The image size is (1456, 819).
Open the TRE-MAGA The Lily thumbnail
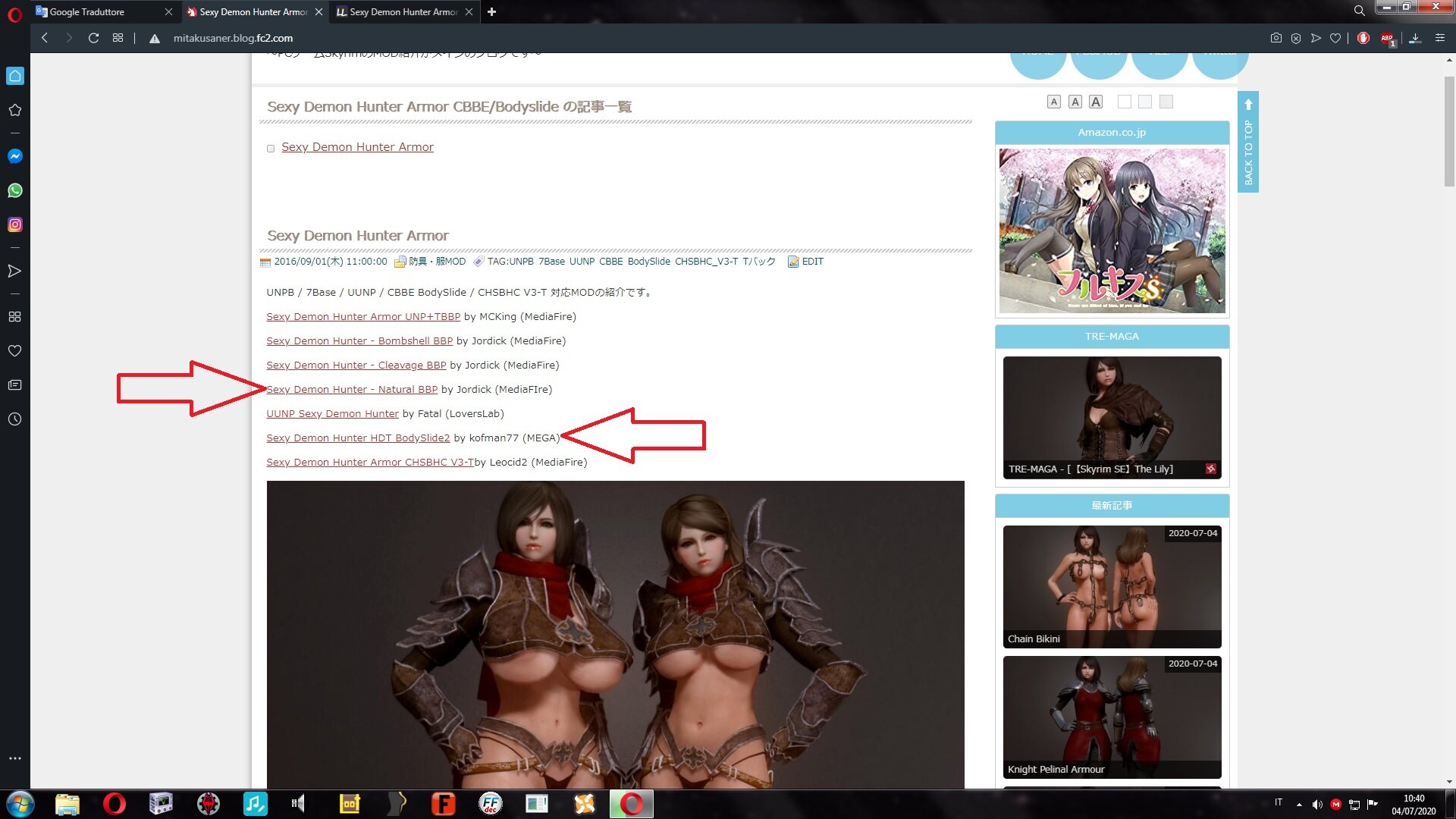point(1112,417)
